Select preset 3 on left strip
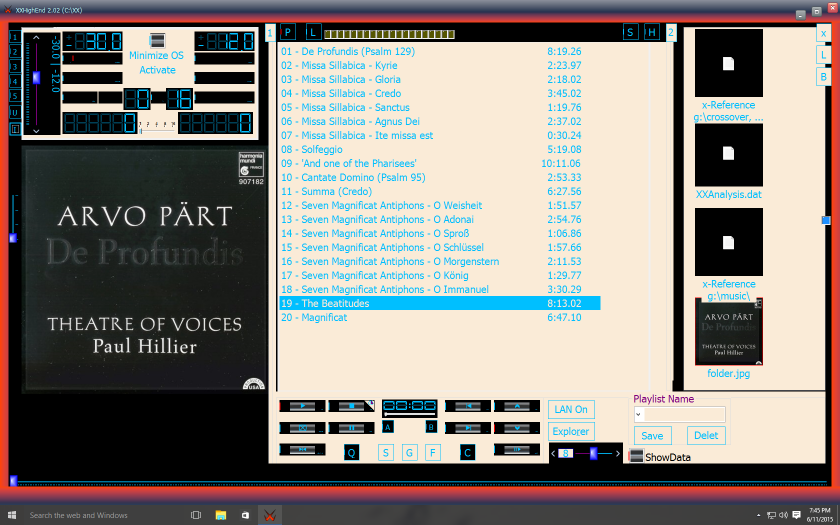840x525 pixels. tap(15, 67)
